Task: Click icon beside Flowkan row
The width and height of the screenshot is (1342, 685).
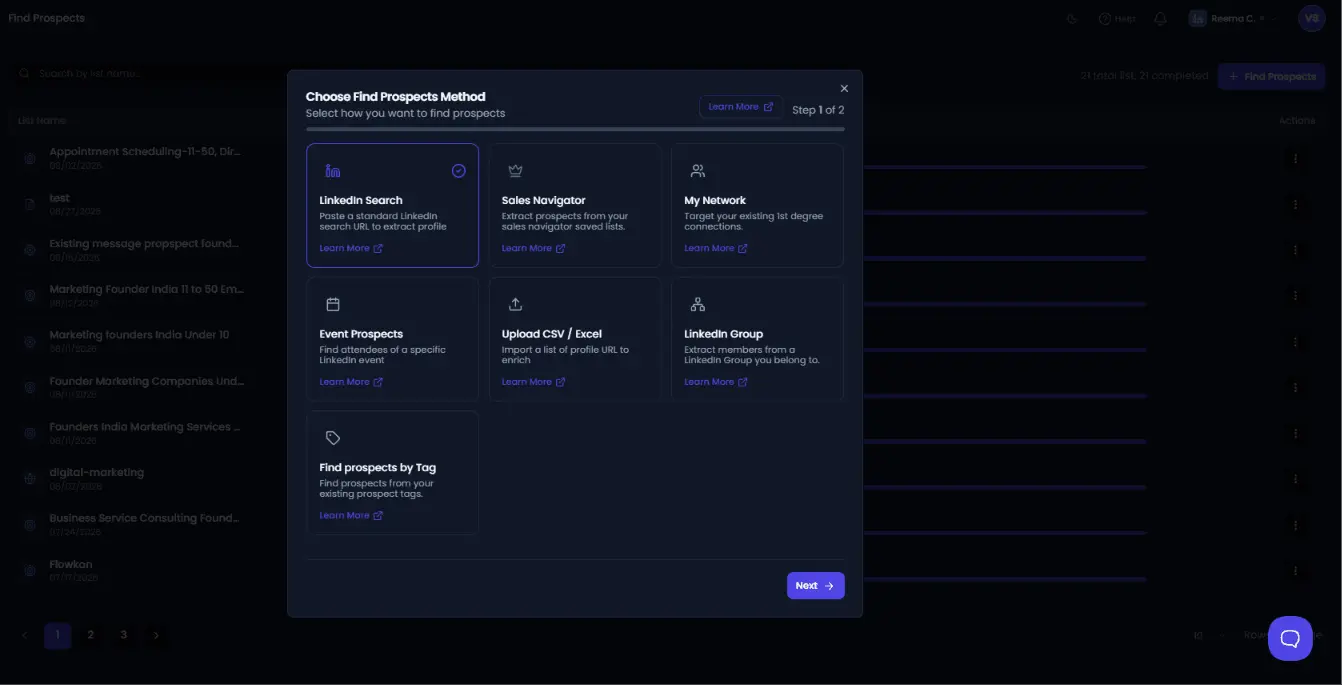Action: pos(29,571)
